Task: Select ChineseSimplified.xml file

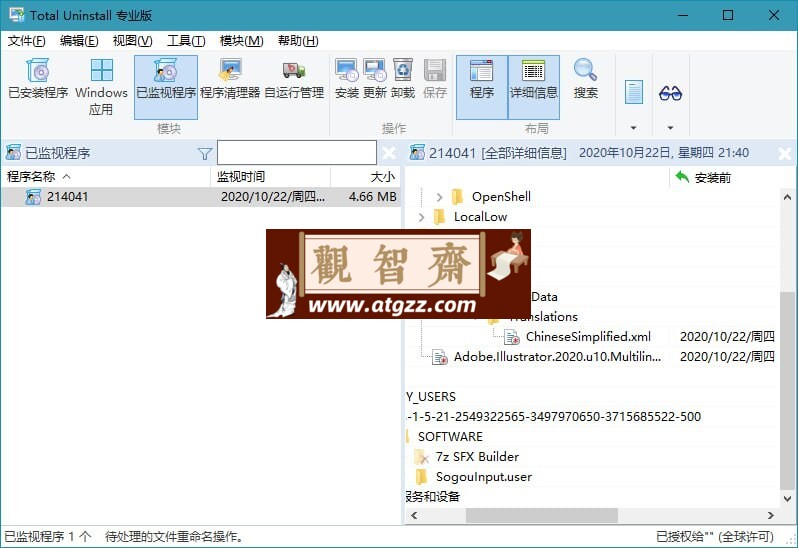Action: [x=588, y=336]
